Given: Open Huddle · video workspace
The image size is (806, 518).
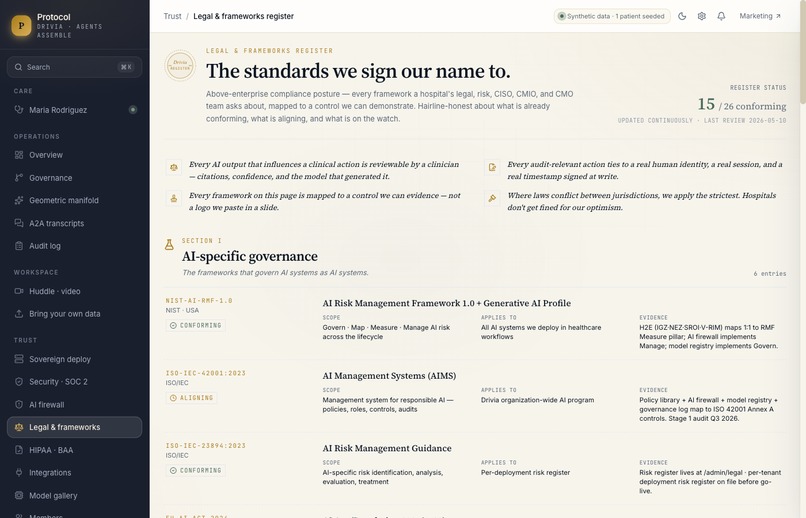Looking at the screenshot, I should (x=75, y=291).
